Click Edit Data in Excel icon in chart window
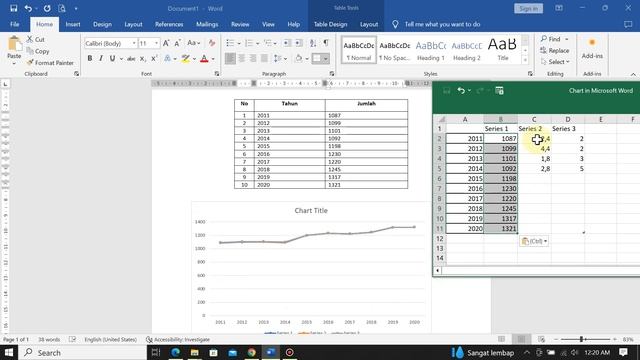This screenshot has height=360, width=640. [499, 91]
